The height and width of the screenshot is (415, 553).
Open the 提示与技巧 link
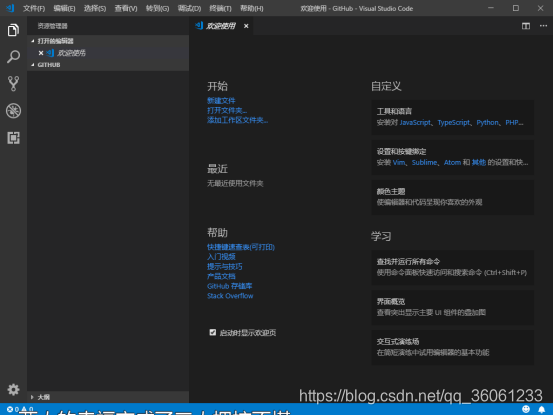pyautogui.click(x=225, y=267)
